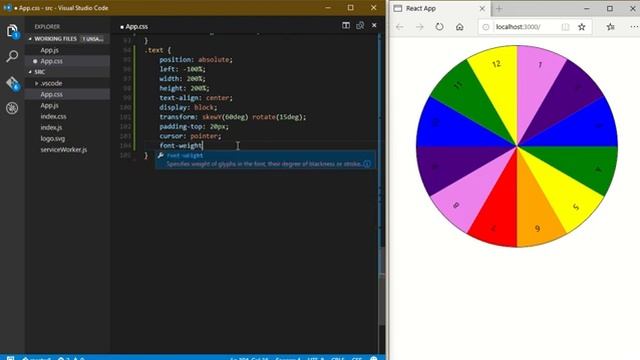Refresh the localhost page
Screen dimensions: 640x360
pos(439,27)
